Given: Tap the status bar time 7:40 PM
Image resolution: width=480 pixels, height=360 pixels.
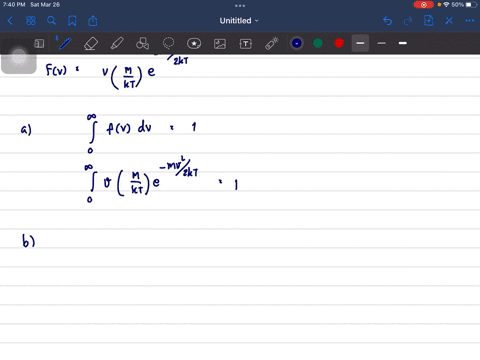Looking at the screenshot, I should pos(14,5).
